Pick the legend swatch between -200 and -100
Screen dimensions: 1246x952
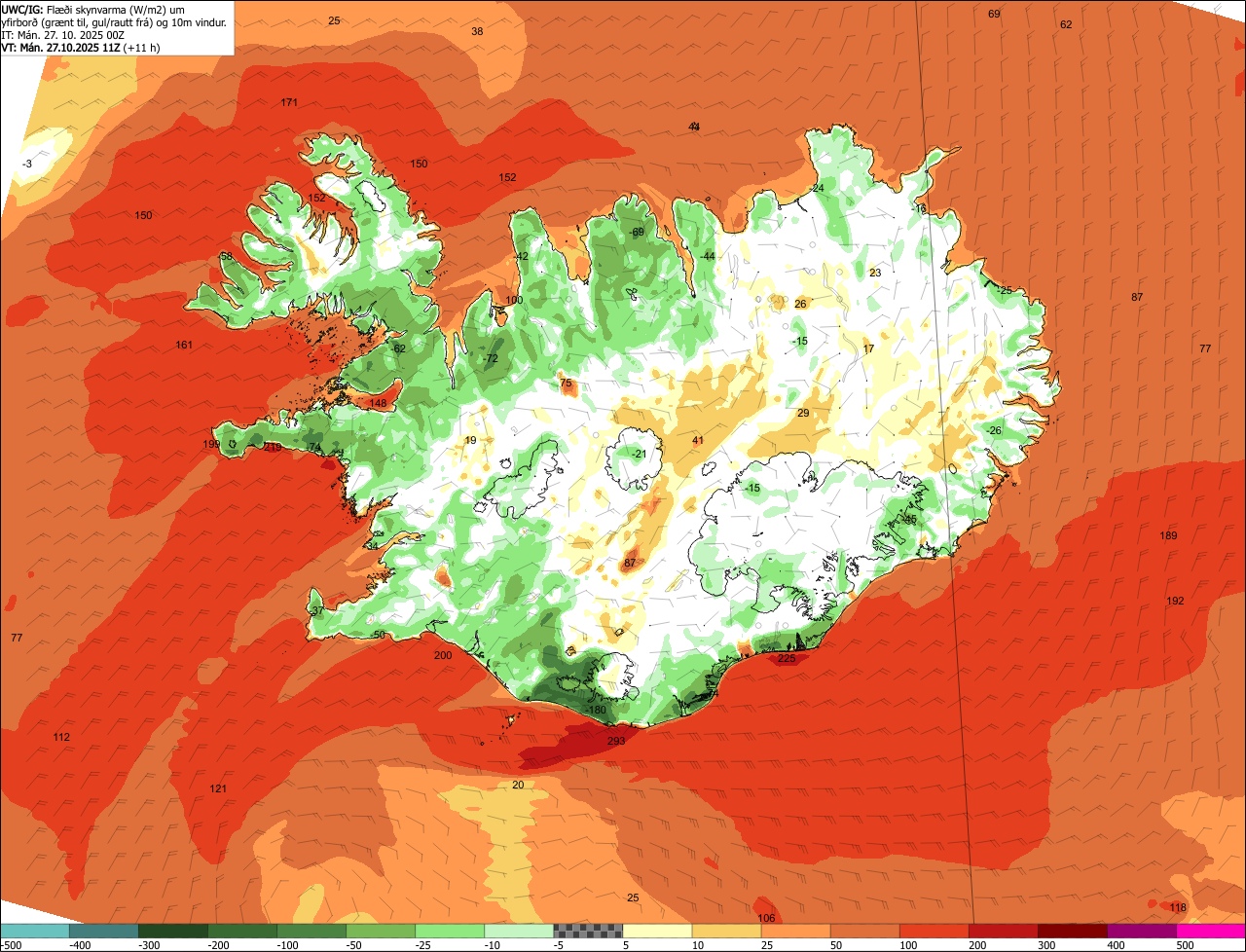coord(242,932)
